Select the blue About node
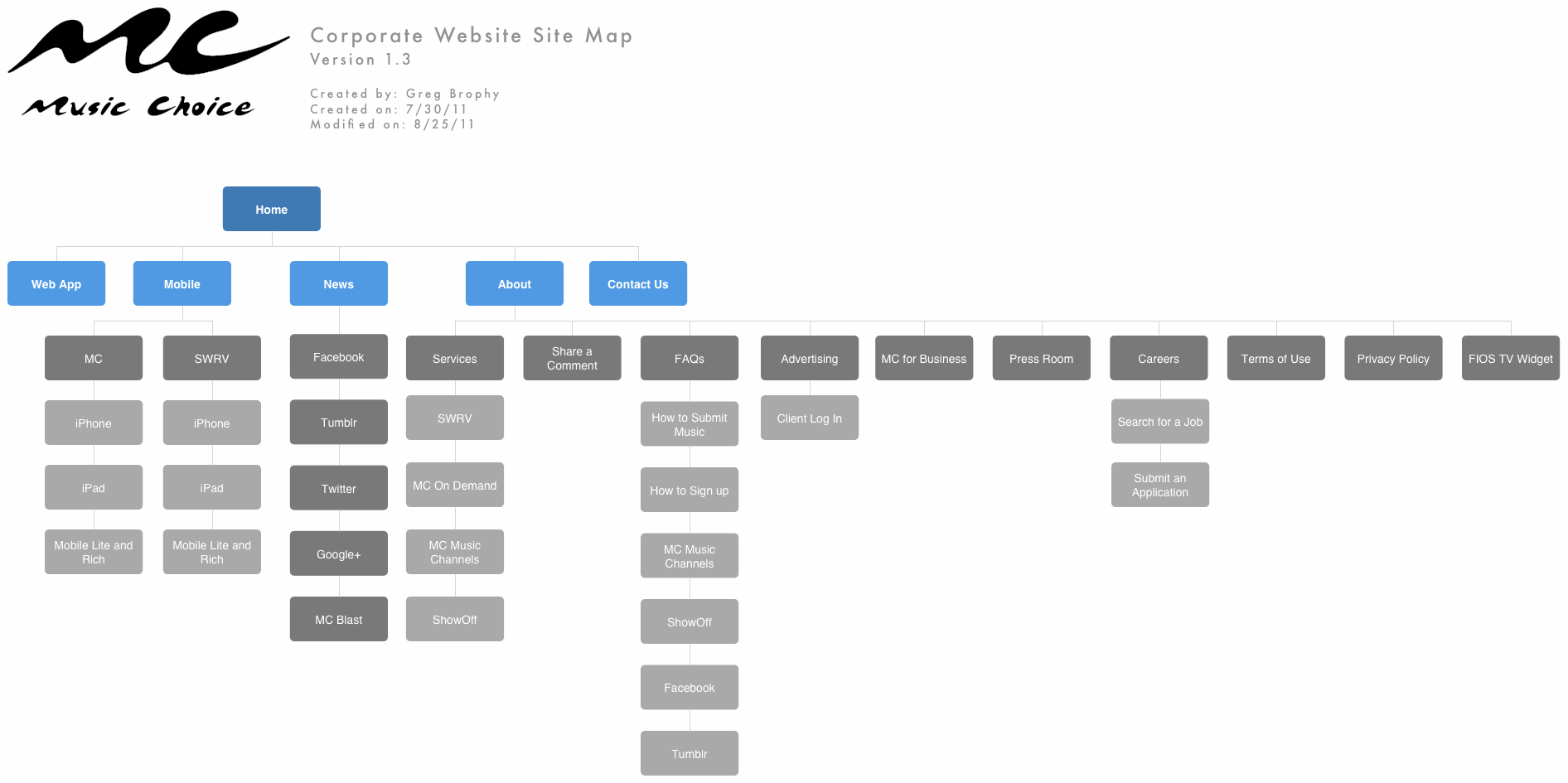 515,283
